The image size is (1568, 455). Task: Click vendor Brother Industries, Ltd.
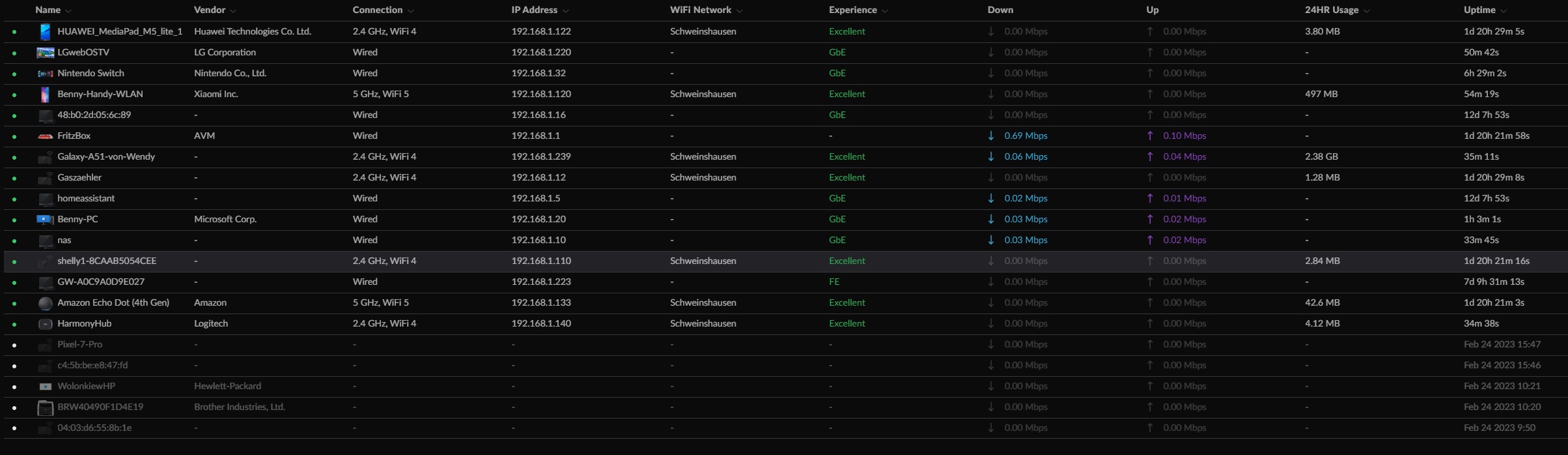click(240, 407)
